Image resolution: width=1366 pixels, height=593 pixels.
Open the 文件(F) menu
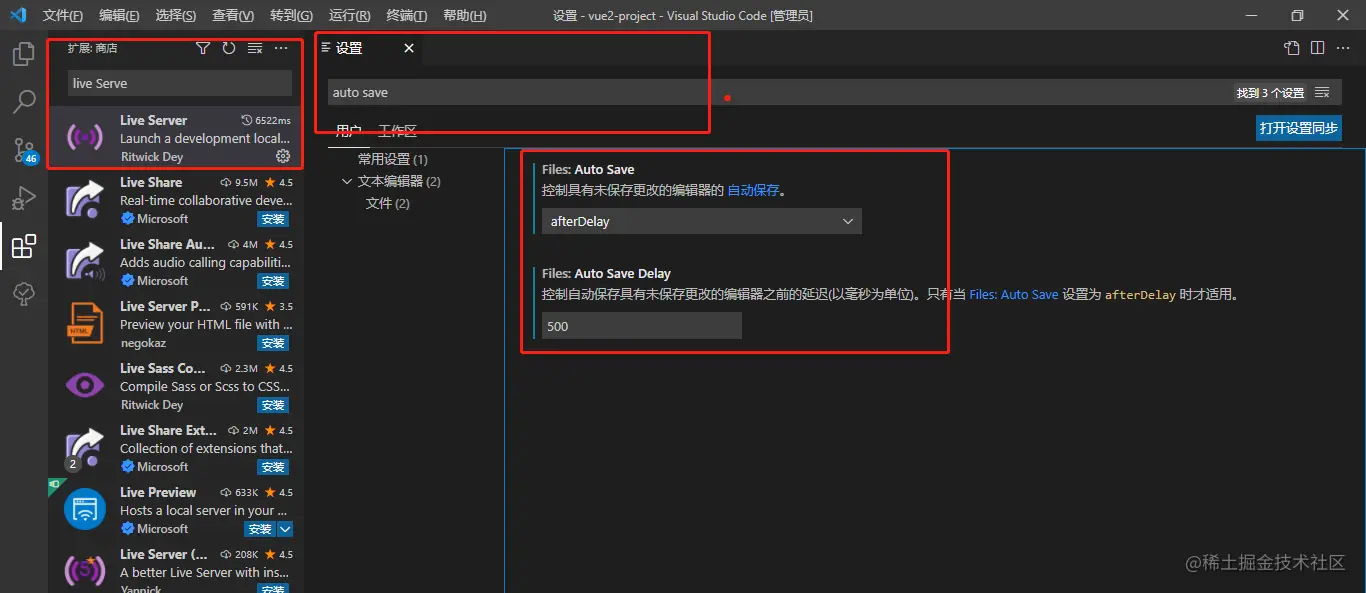coord(63,16)
